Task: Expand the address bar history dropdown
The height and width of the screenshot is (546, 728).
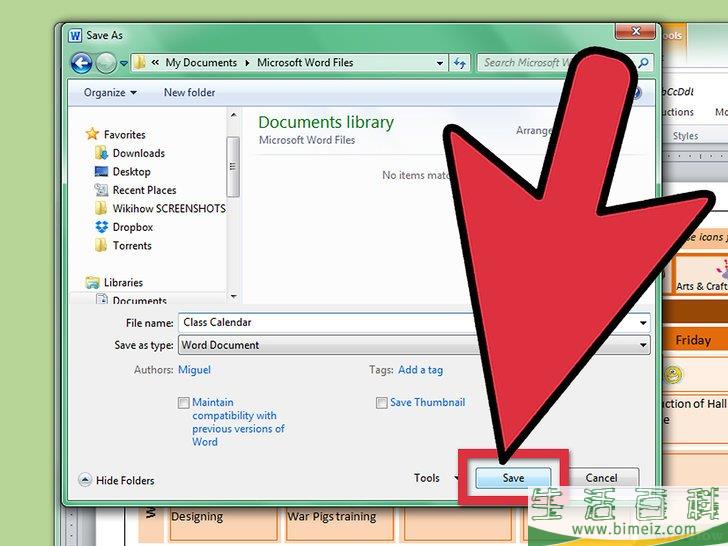Action: (x=439, y=63)
